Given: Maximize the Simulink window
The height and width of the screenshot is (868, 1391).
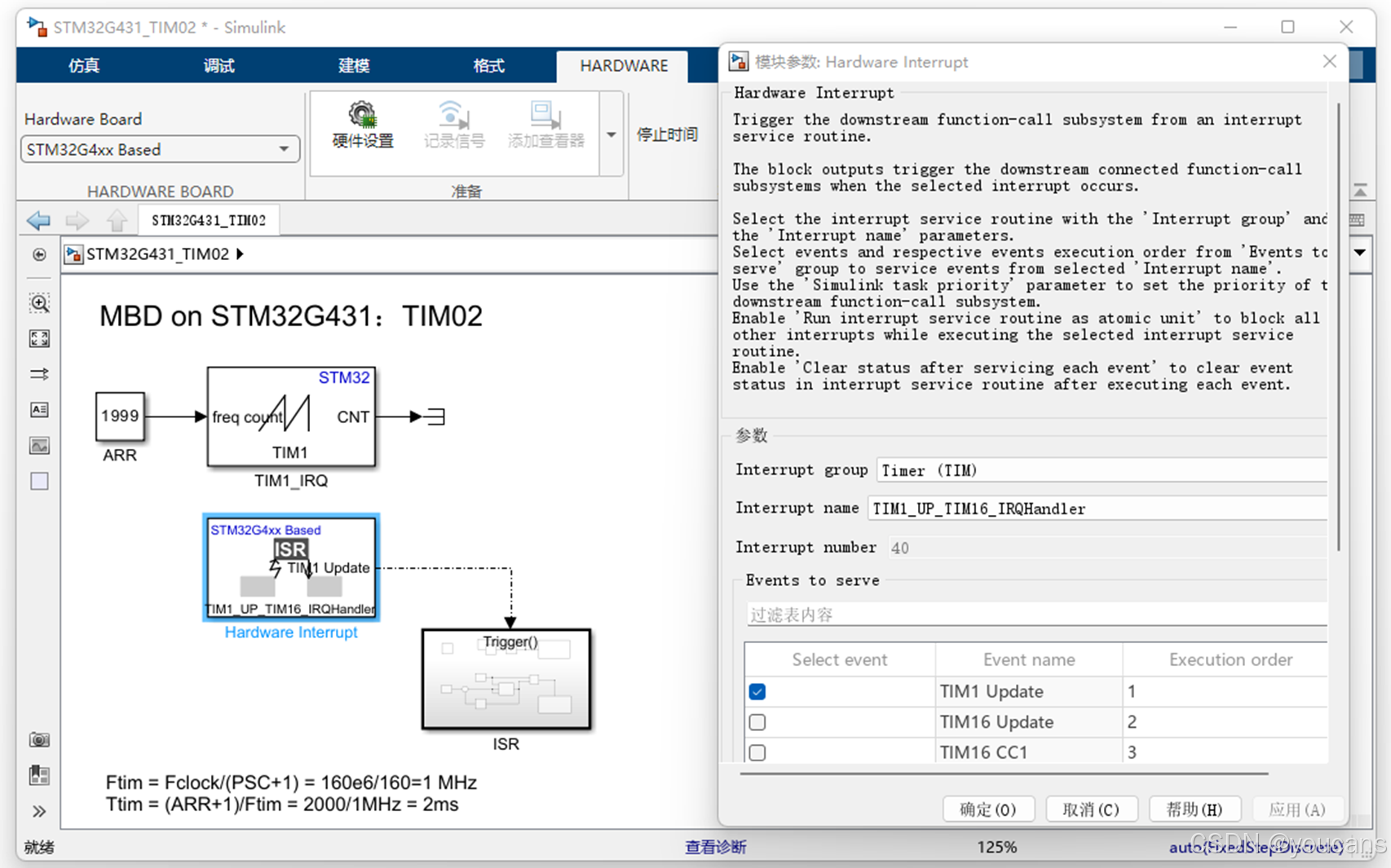Looking at the screenshot, I should (x=1287, y=27).
